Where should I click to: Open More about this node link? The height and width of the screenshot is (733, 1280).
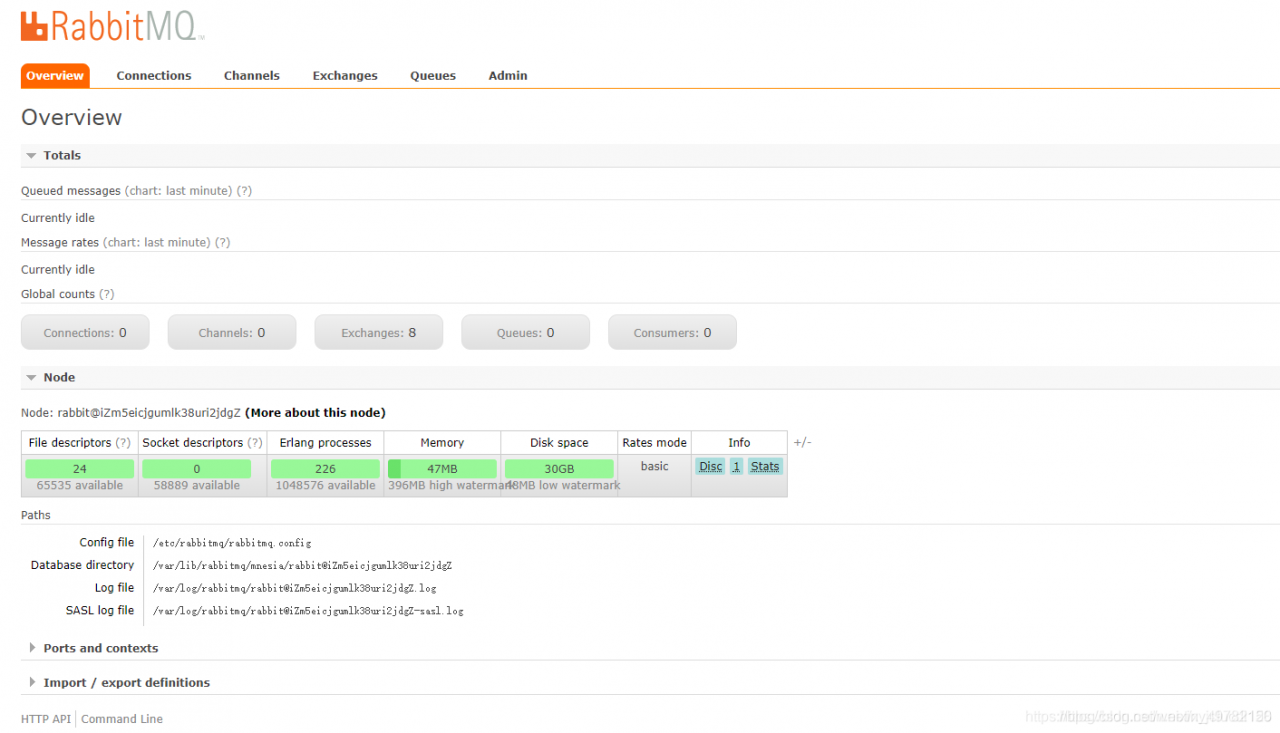[x=315, y=413]
